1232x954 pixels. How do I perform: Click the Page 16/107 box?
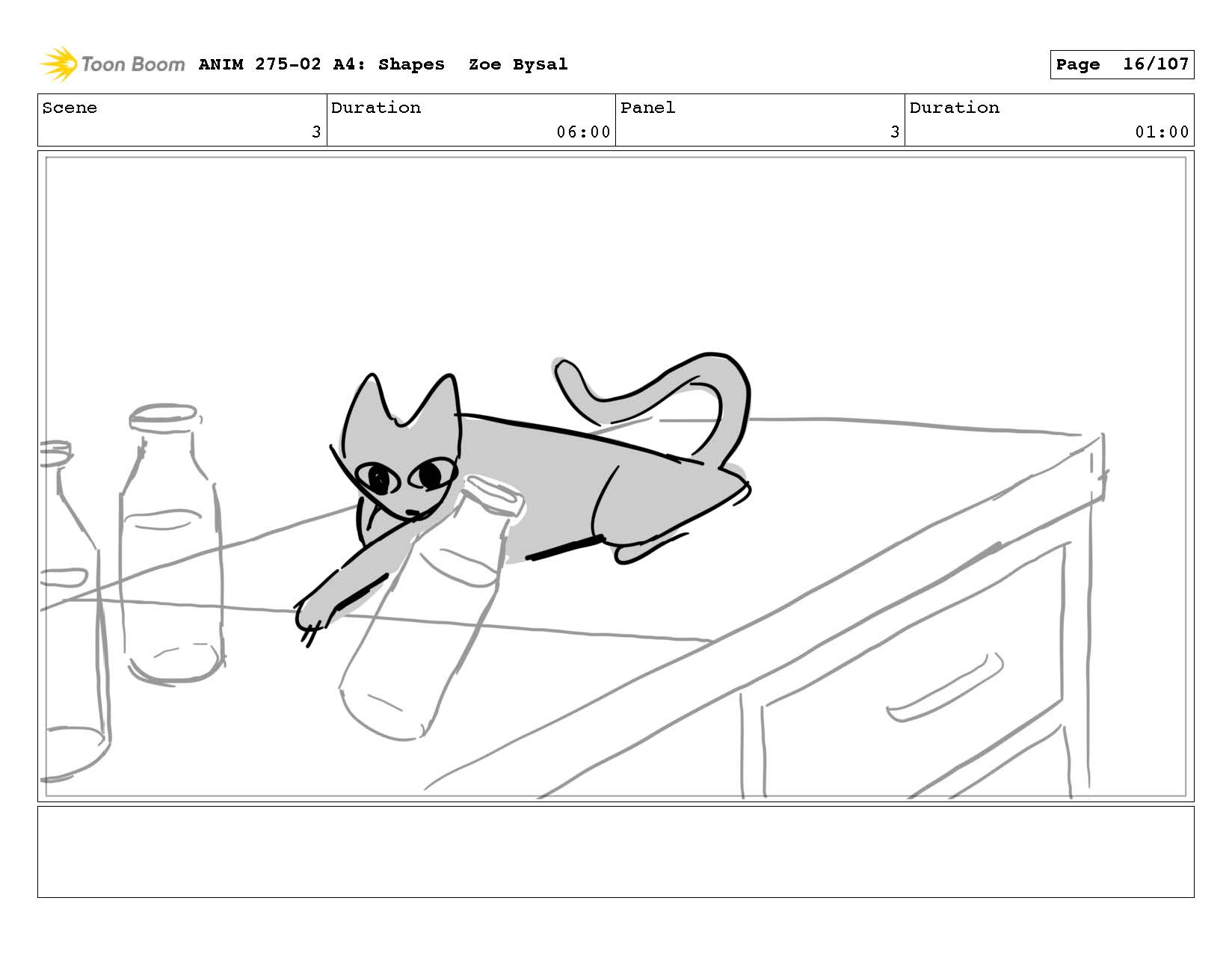point(1121,64)
